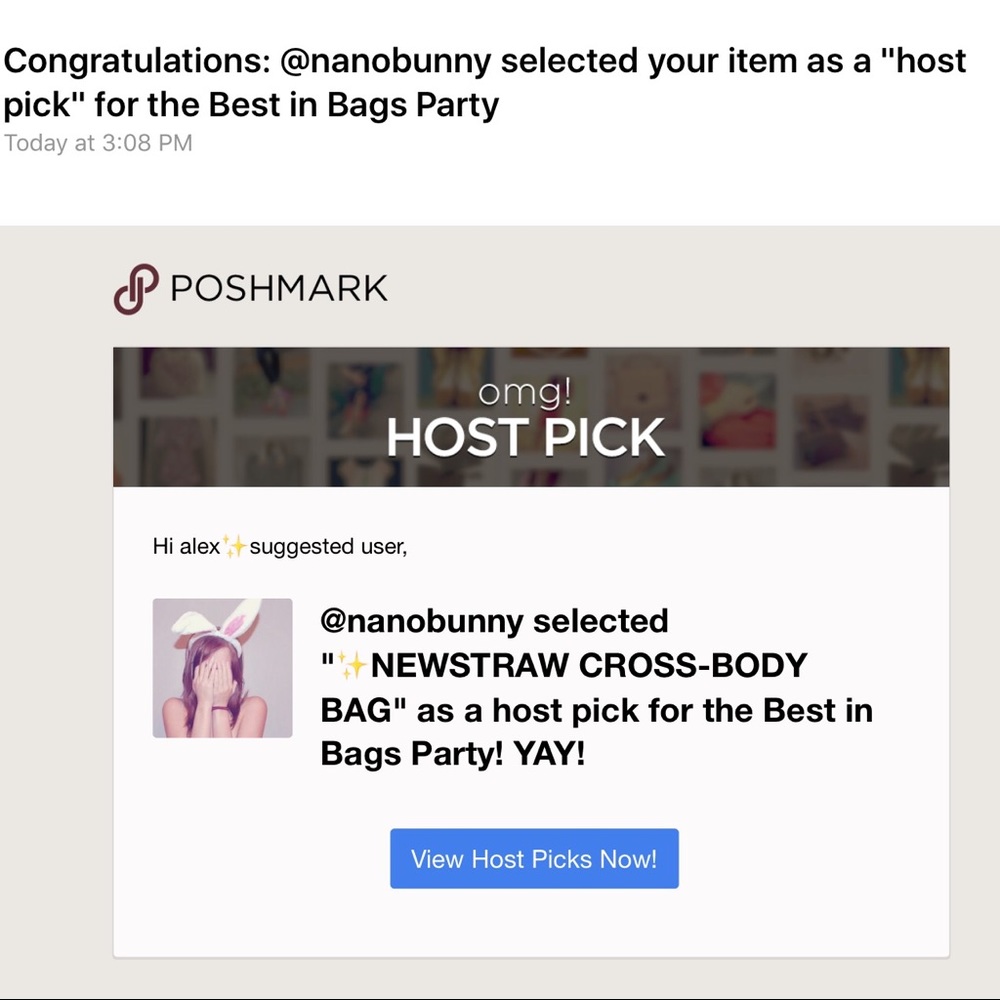This screenshot has width=1000, height=1000.
Task: Click the "Today at 3:08 PM" timestamp
Action: coord(98,143)
